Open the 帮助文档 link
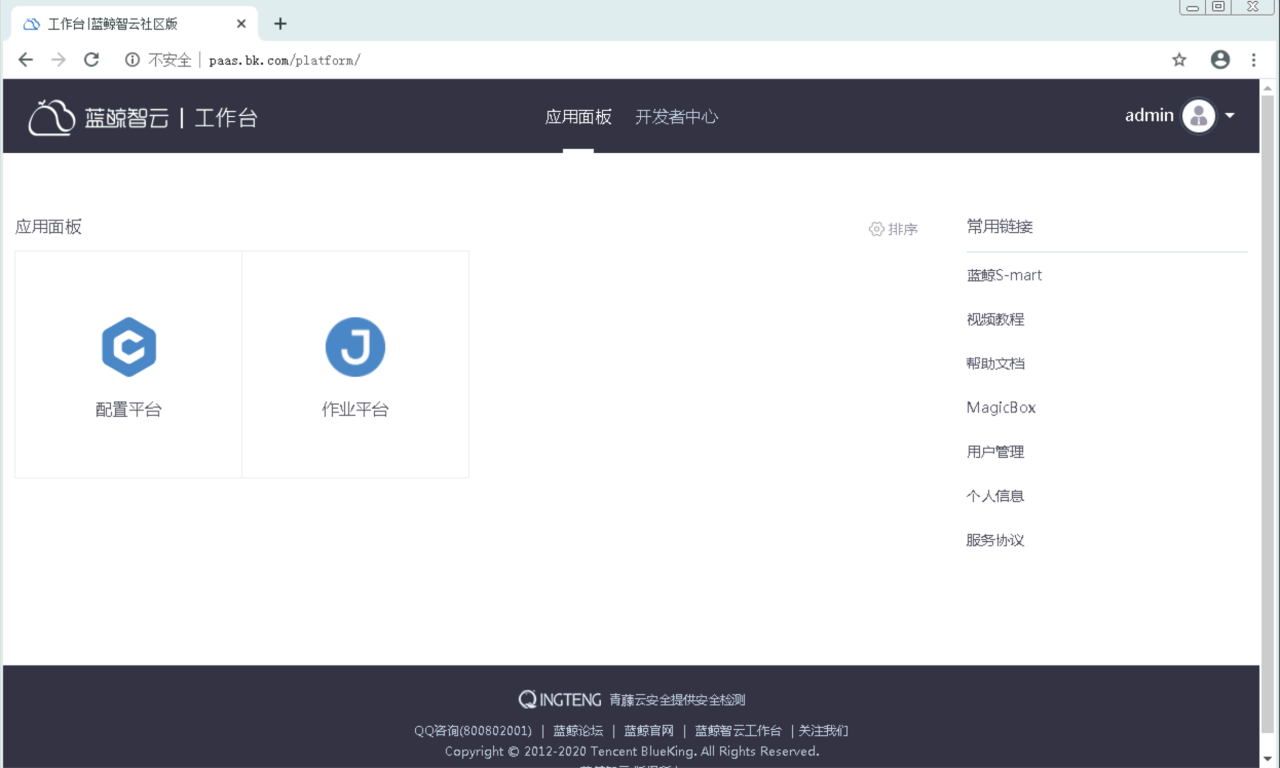 995,364
